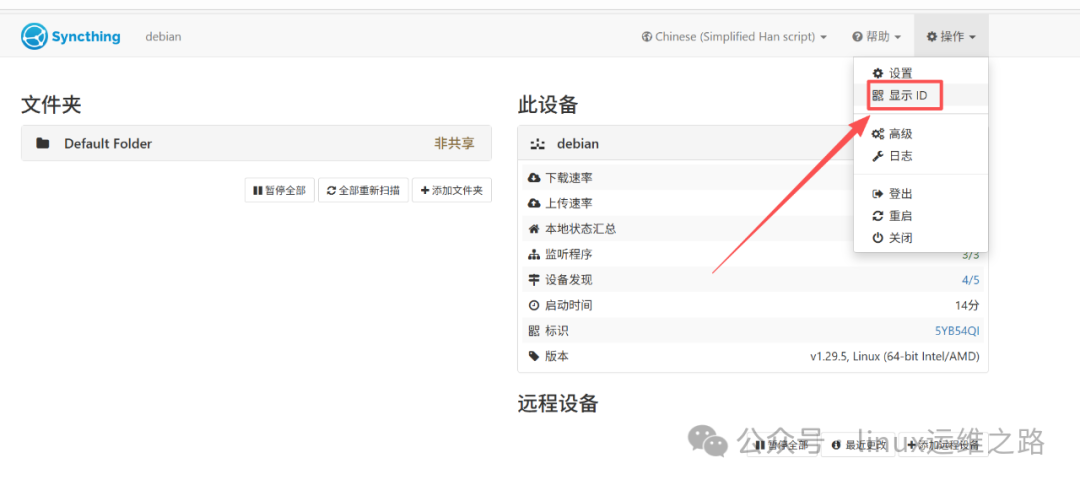Click the 4/5 device discovery link
The height and width of the screenshot is (485, 1080).
(x=970, y=280)
